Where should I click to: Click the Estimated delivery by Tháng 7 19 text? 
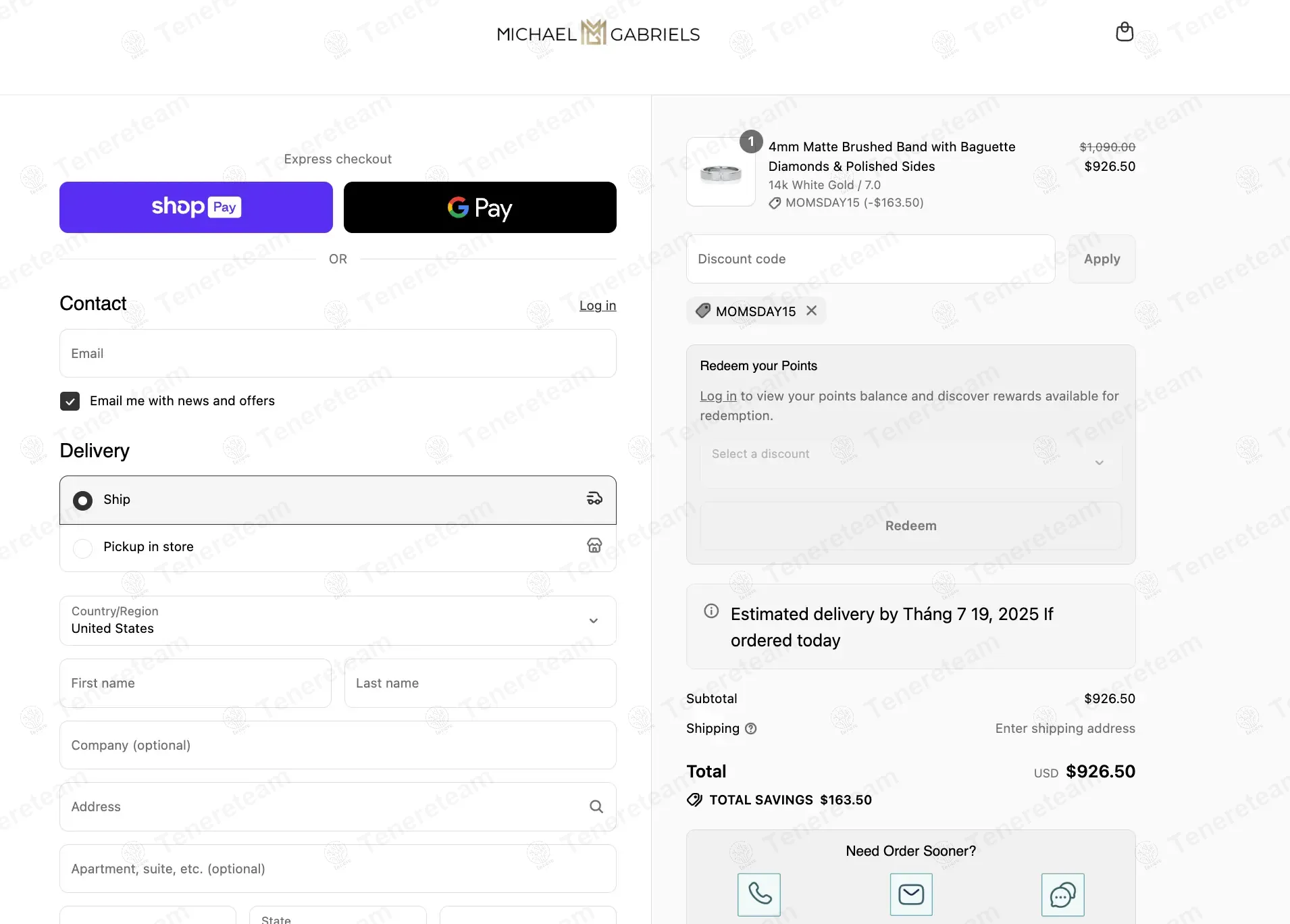click(892, 627)
